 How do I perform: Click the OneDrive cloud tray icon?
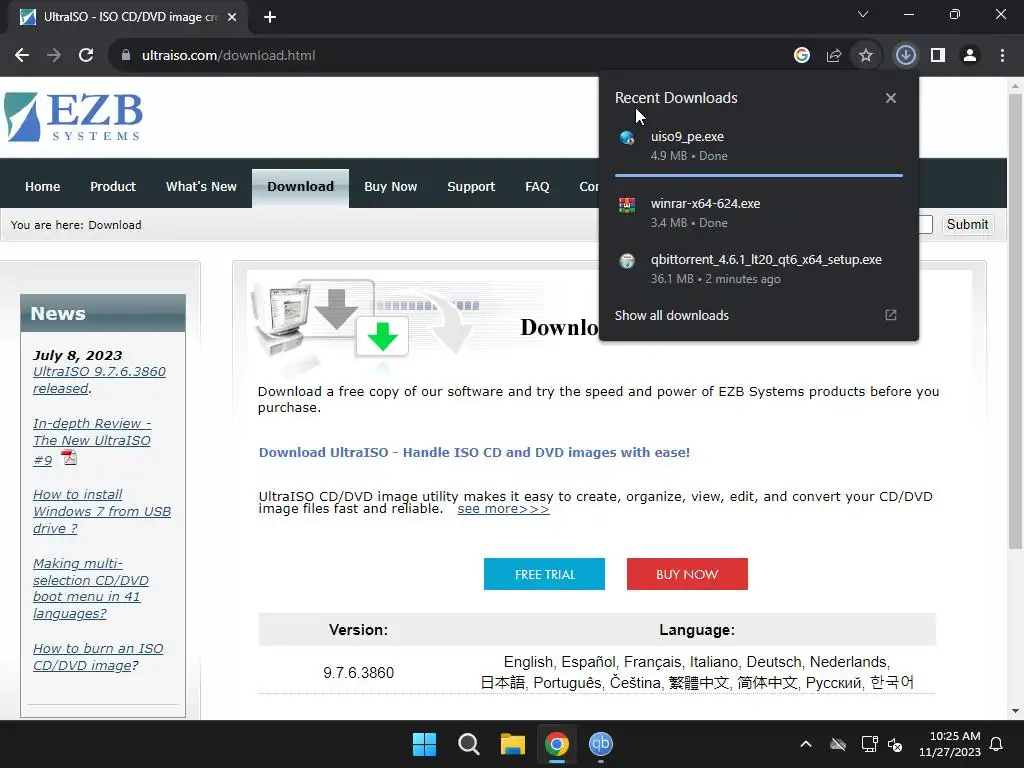(838, 744)
